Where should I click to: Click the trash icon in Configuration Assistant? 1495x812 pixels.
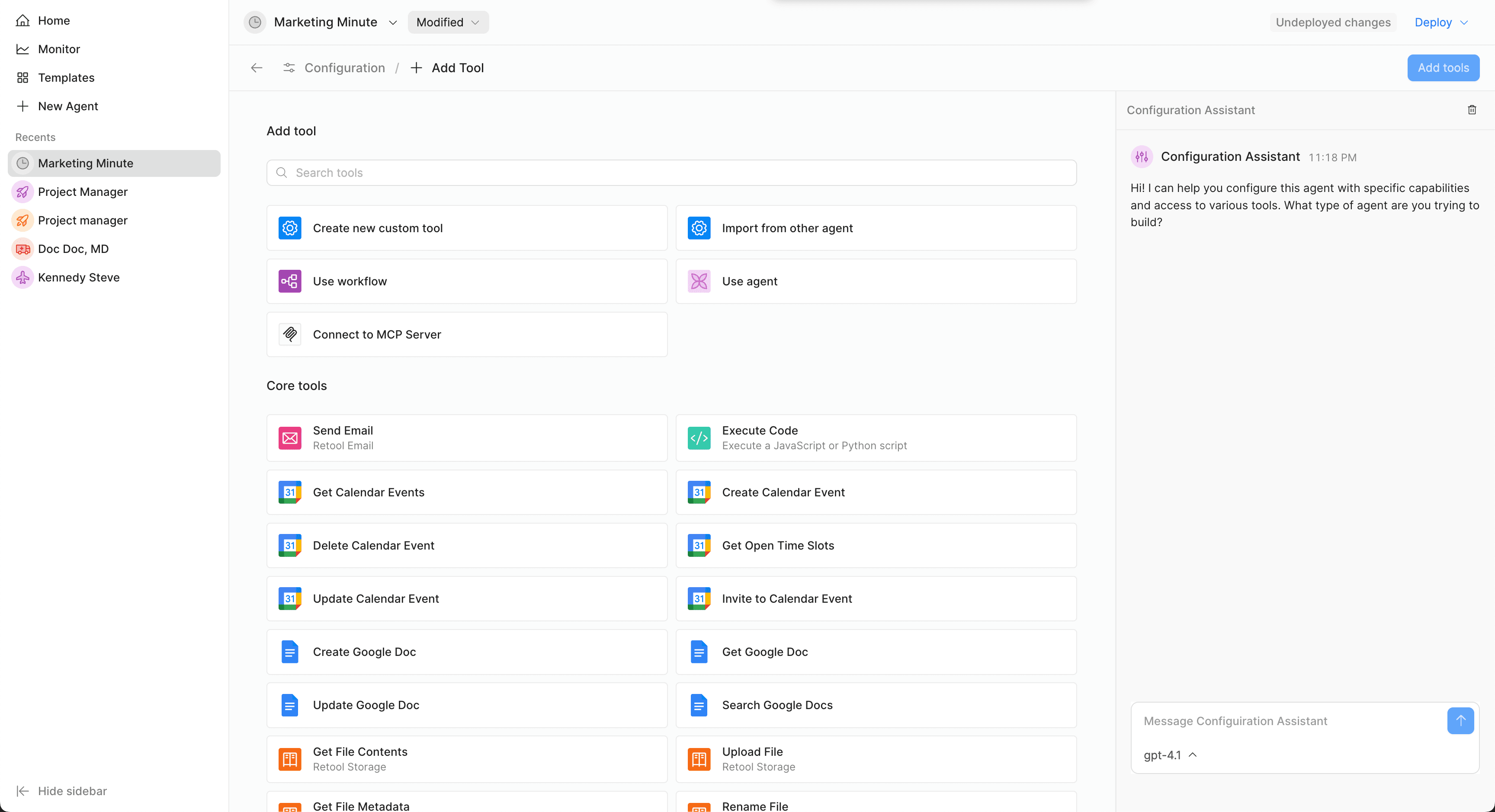pyautogui.click(x=1472, y=110)
